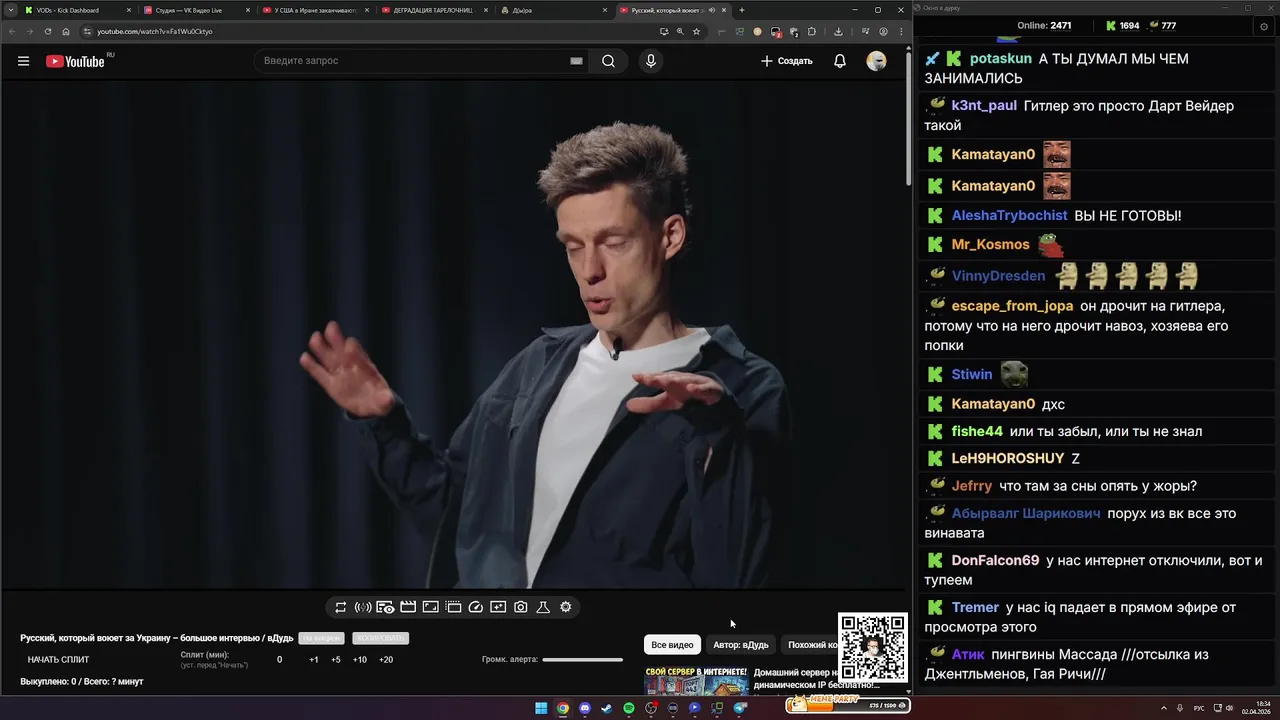Screen dimensions: 1280x720
Task: Open Discord from the taskbar
Action: tap(585, 708)
